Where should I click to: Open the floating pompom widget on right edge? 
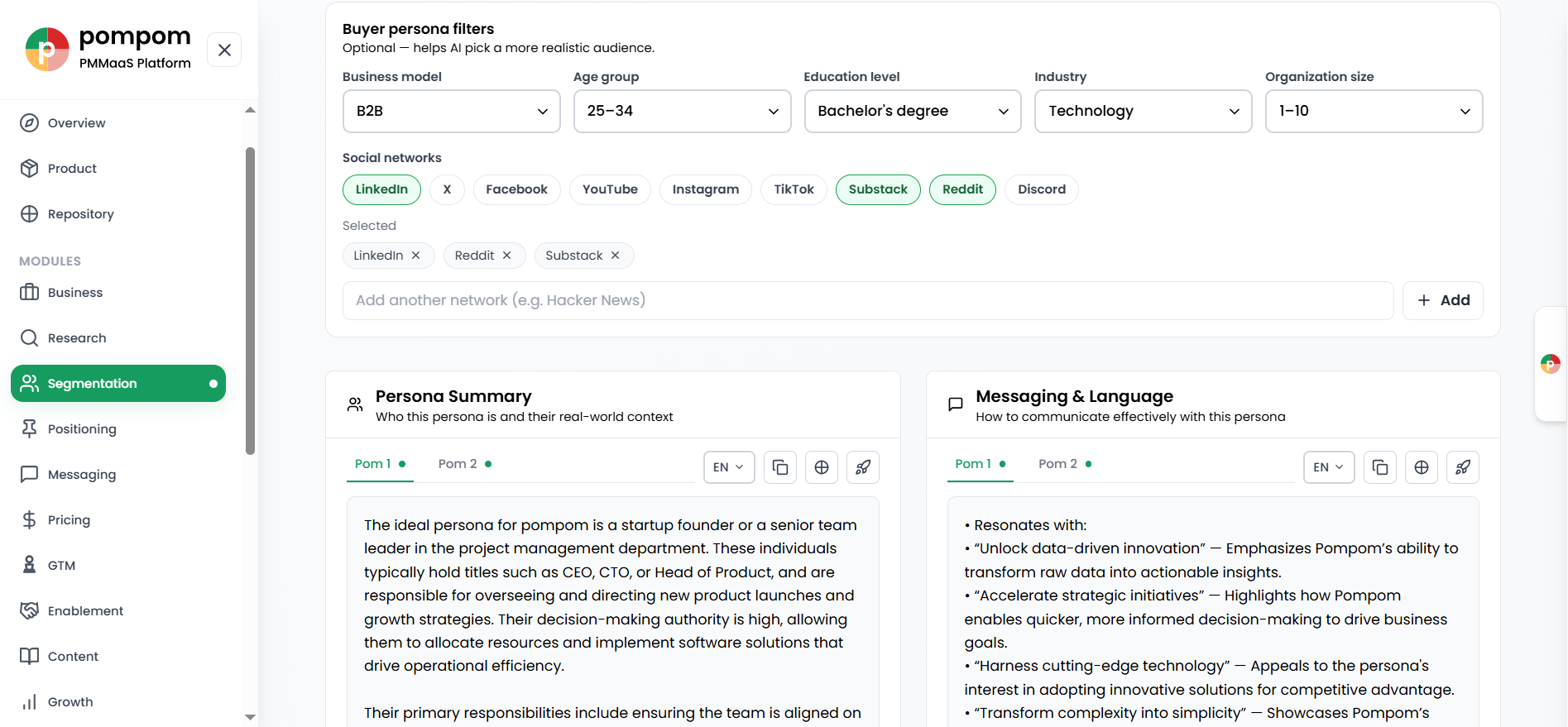[1551, 364]
